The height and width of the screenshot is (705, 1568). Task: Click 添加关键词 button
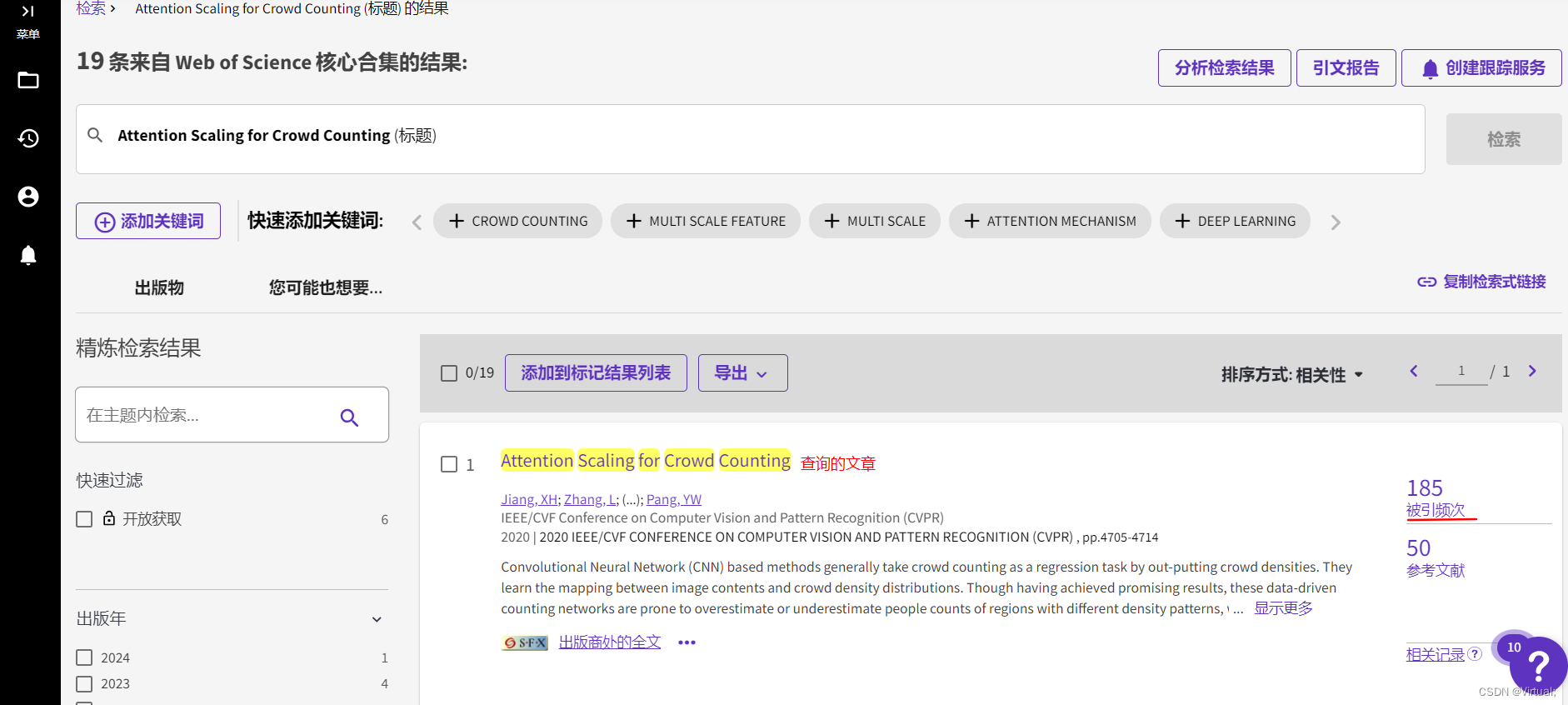coord(148,221)
